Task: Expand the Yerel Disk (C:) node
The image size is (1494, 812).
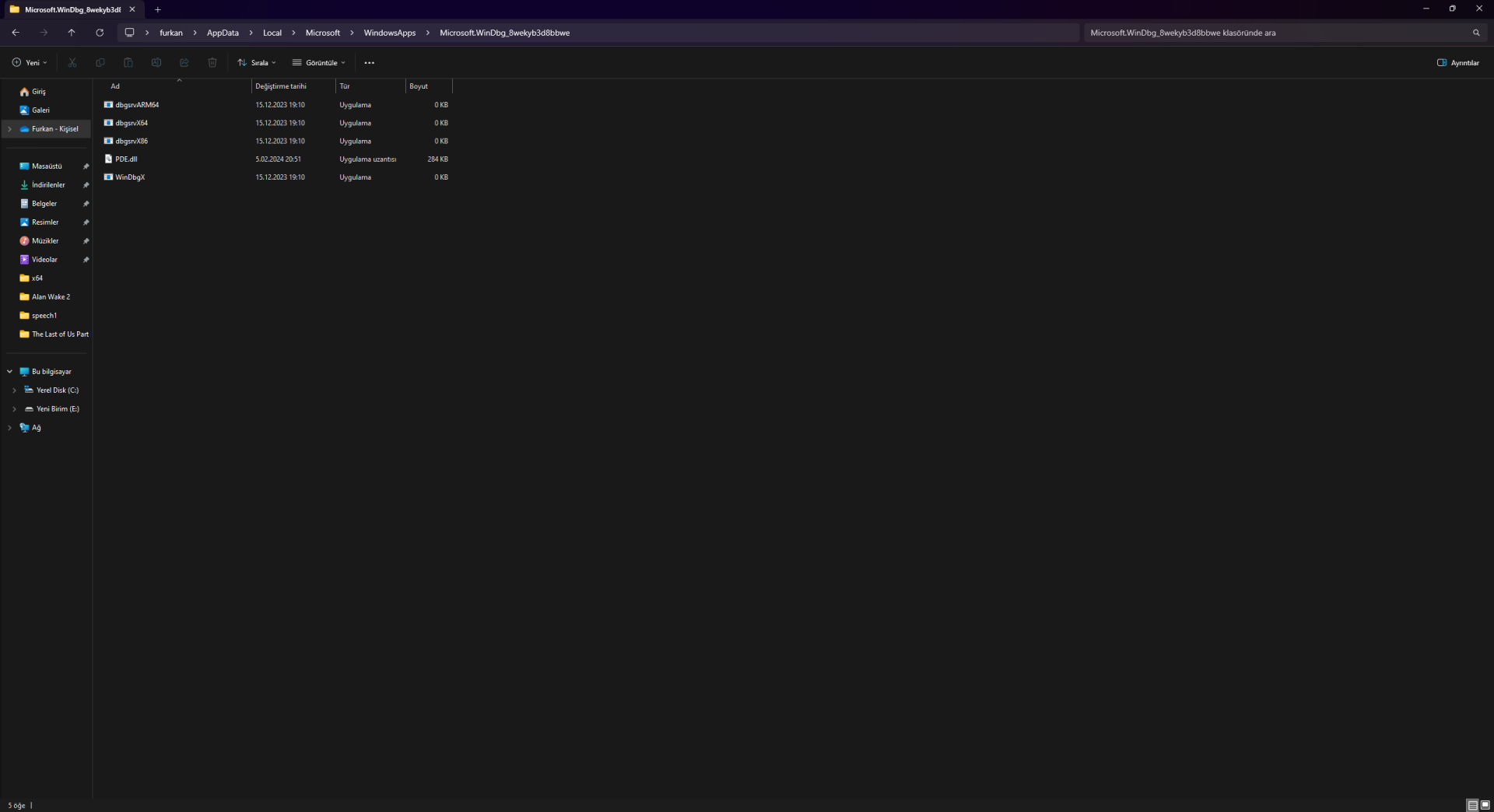Action: (15, 390)
